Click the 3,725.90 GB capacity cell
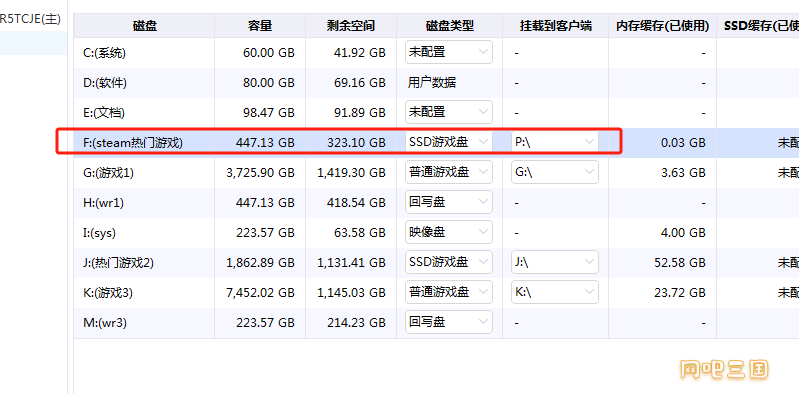 tap(260, 173)
